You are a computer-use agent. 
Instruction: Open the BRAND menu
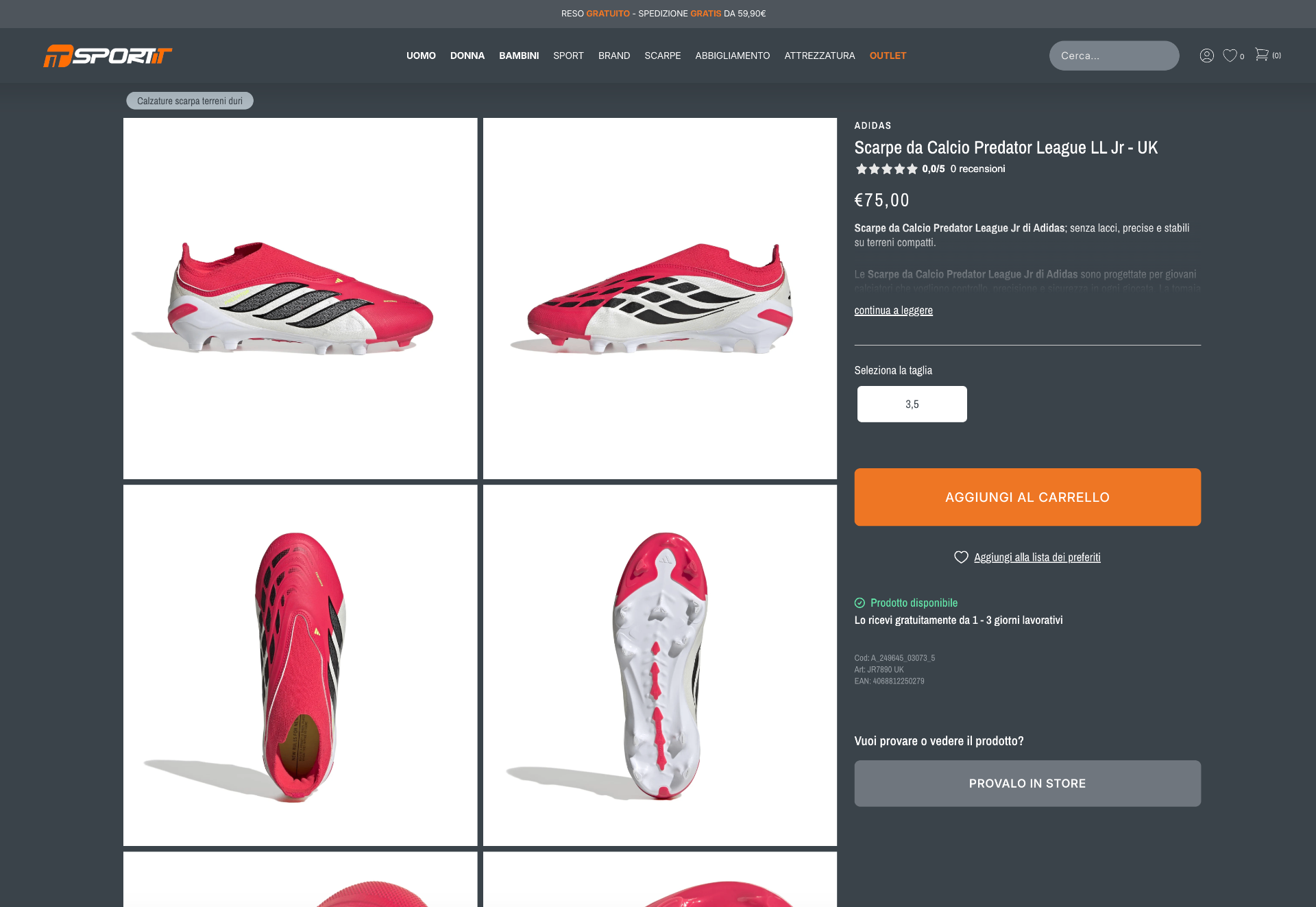point(614,56)
